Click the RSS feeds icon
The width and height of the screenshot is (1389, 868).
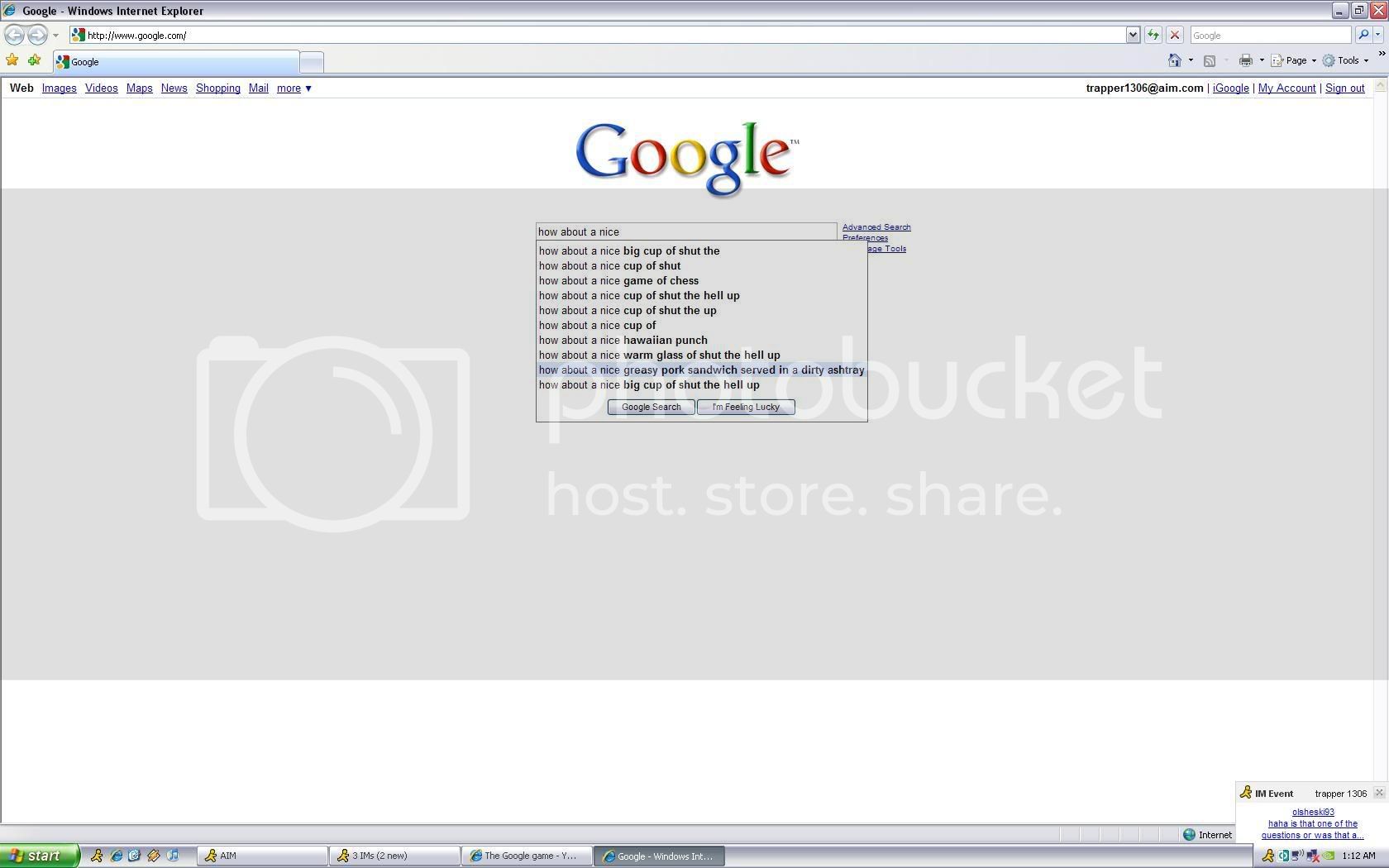(x=1210, y=60)
